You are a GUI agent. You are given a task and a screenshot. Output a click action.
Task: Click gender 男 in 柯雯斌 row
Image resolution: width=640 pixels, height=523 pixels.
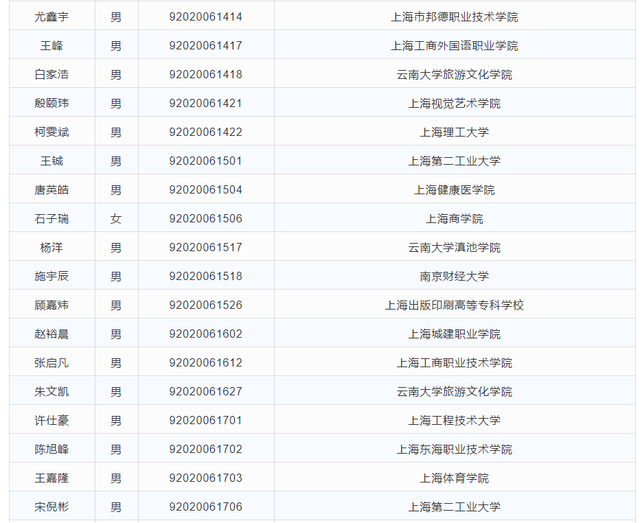tap(116, 132)
